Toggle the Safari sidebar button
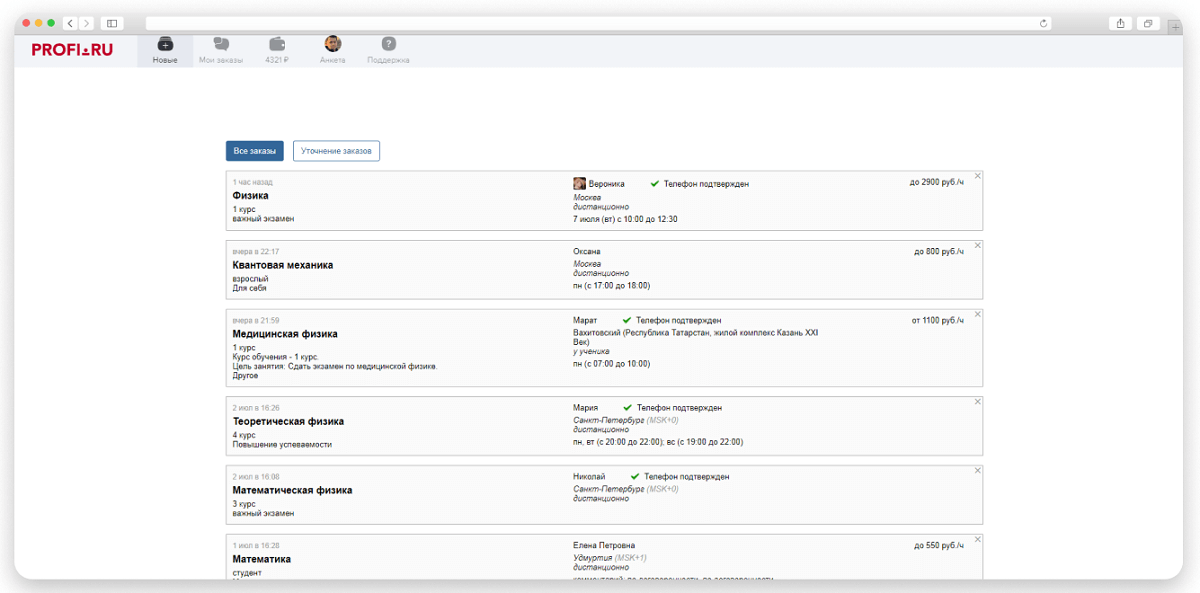 point(111,23)
